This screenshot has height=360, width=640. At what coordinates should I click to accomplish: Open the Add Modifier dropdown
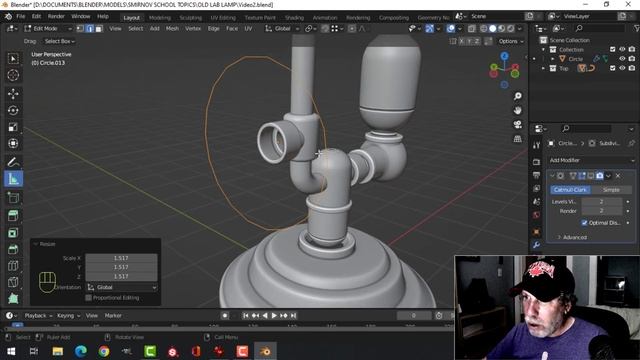tap(591, 160)
